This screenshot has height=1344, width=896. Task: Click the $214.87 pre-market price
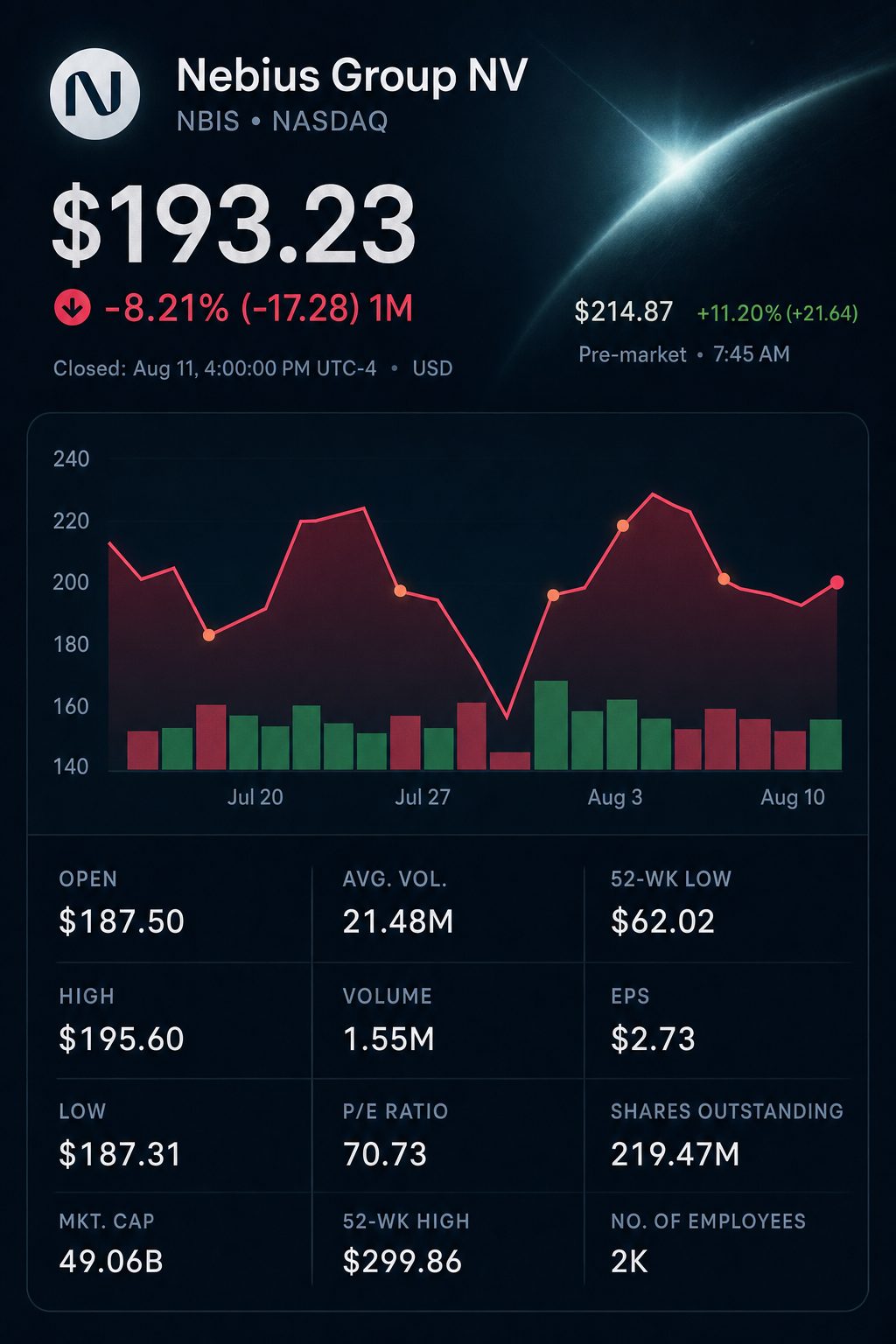pyautogui.click(x=624, y=311)
